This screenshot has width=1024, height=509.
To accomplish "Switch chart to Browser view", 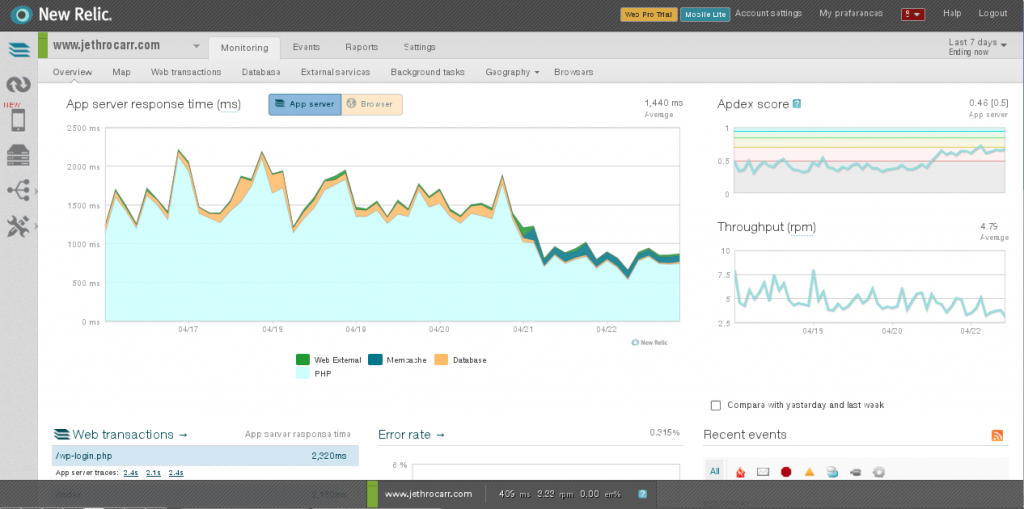I will coord(372,105).
